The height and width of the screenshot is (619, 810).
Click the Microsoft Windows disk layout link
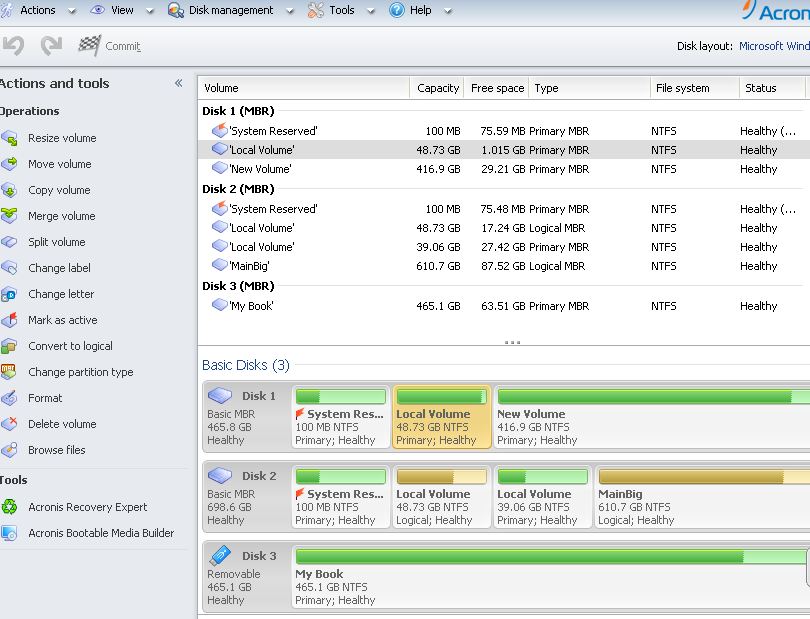pos(774,46)
